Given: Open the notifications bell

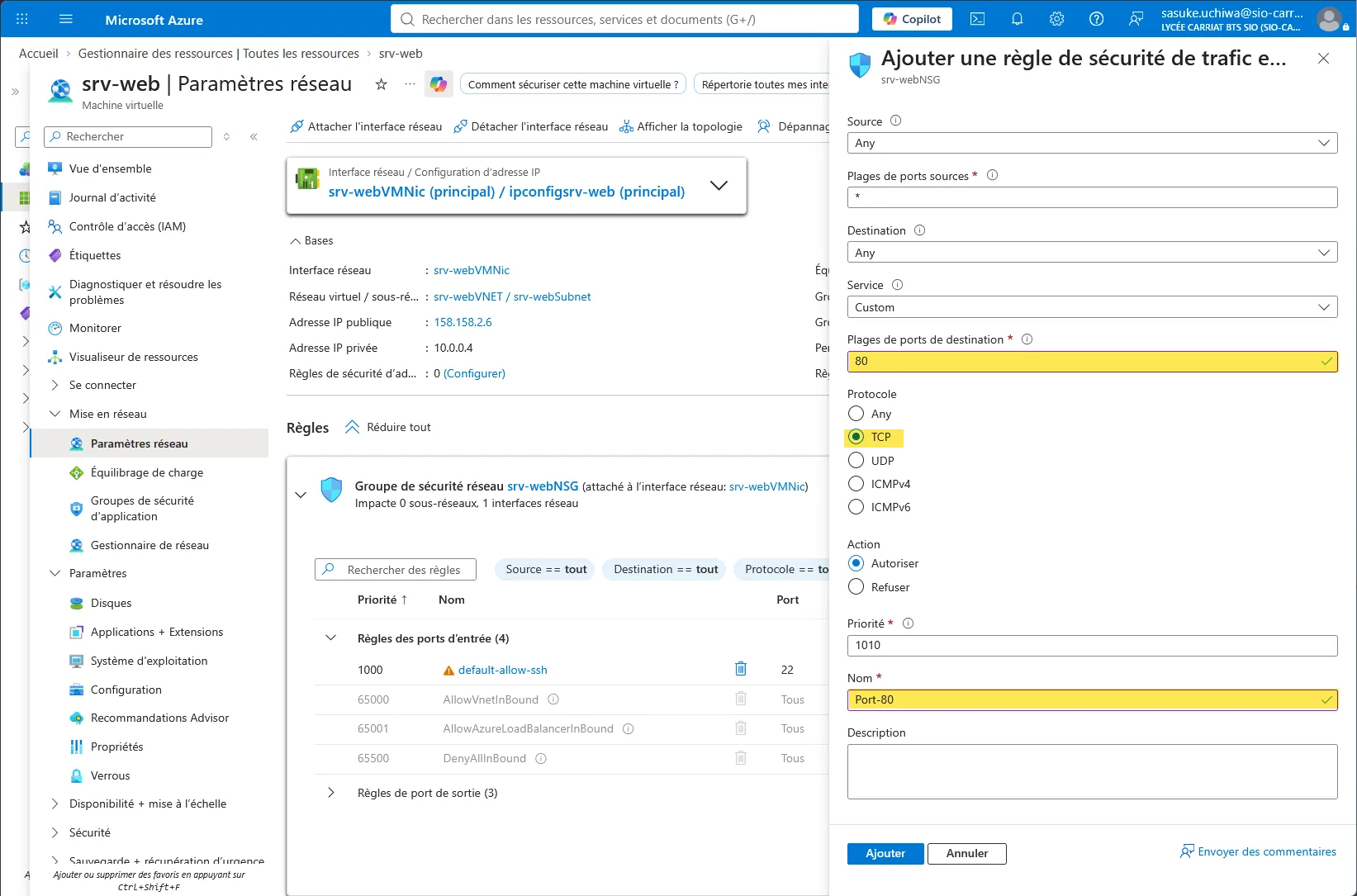Looking at the screenshot, I should point(1017,19).
